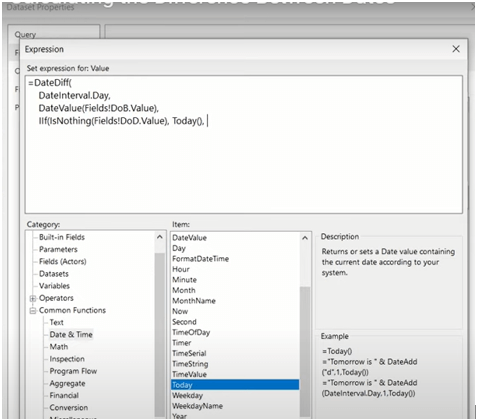Image resolution: width=477 pixels, height=419 pixels.
Task: Select TimeSerial item
Action: tap(189, 353)
